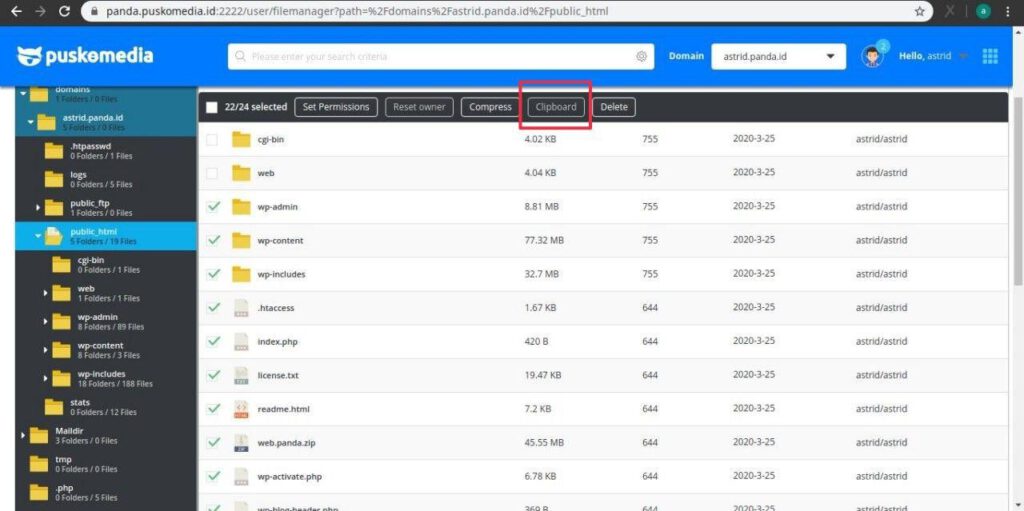Open the web.panda.zip file name
The image size is (1024, 511).
pyautogui.click(x=287, y=443)
